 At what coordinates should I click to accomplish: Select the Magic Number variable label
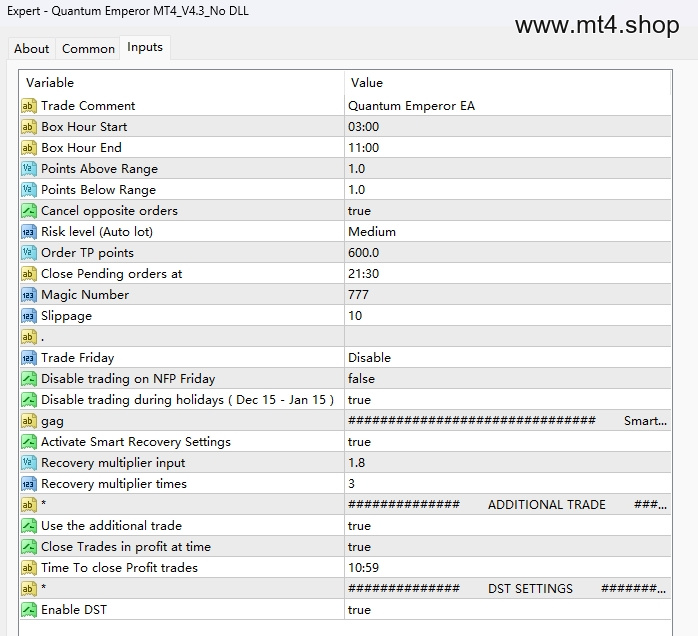(85, 295)
